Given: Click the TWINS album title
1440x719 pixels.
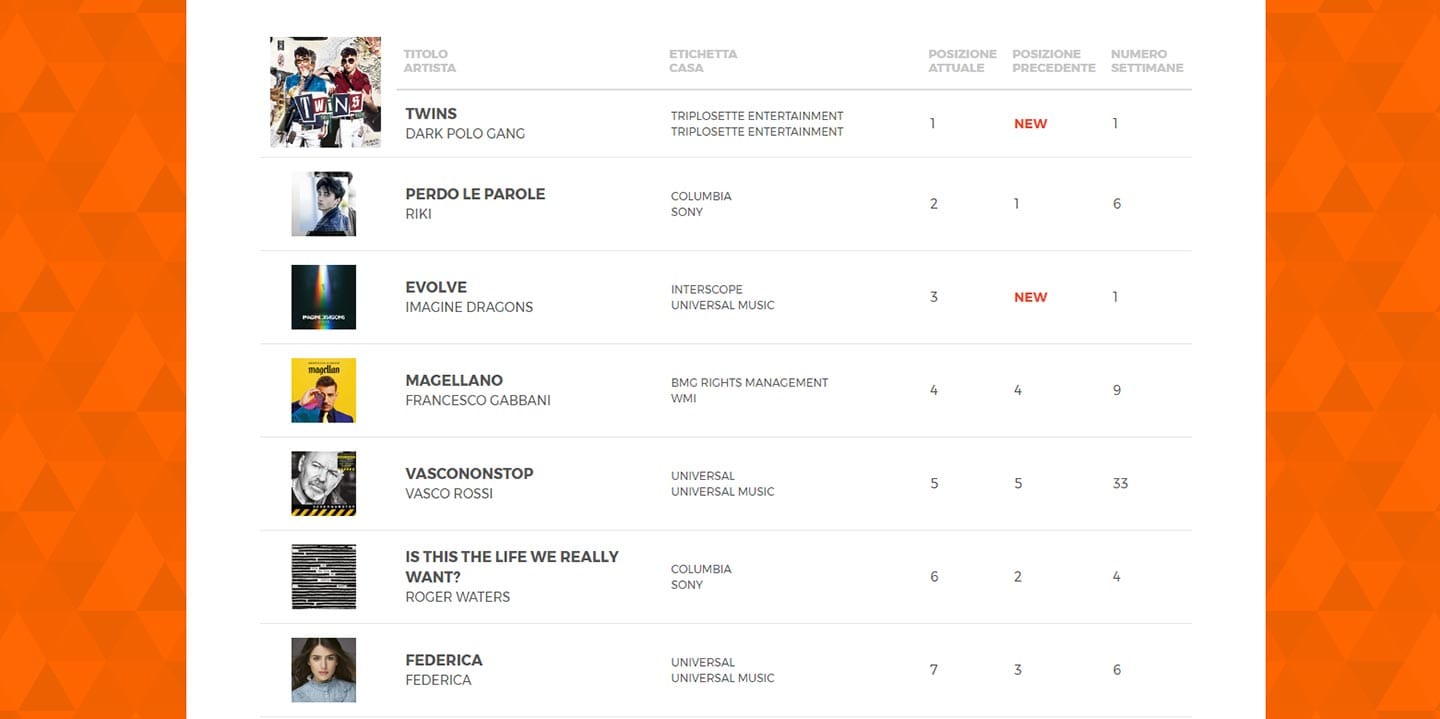Looking at the screenshot, I should point(431,114).
